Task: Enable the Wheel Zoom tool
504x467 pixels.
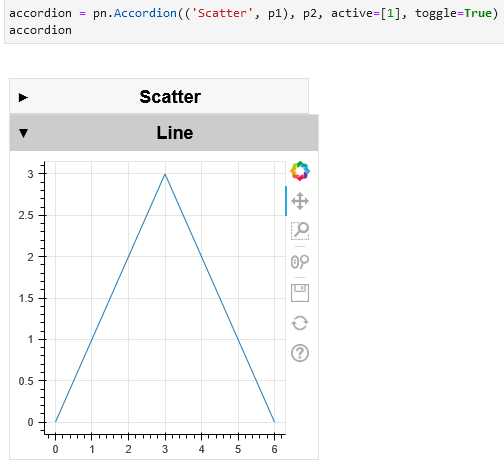Action: coord(300,262)
